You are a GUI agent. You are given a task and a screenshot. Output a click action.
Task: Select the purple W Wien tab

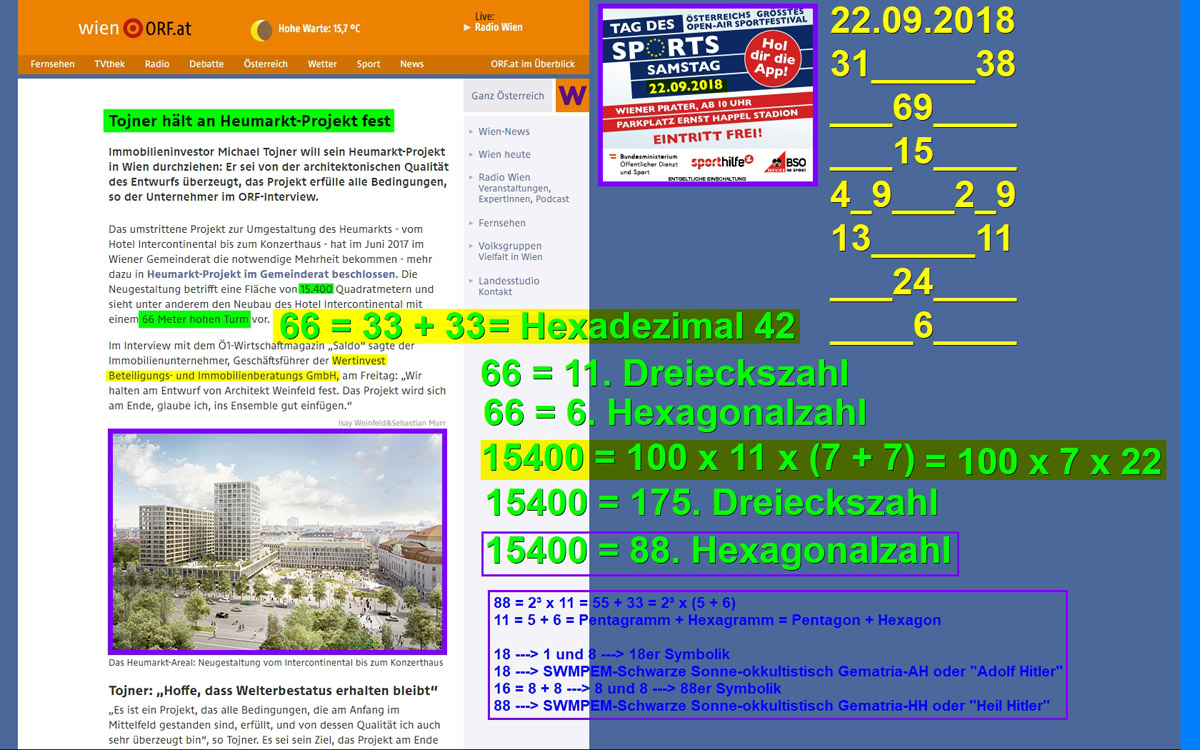click(x=572, y=96)
